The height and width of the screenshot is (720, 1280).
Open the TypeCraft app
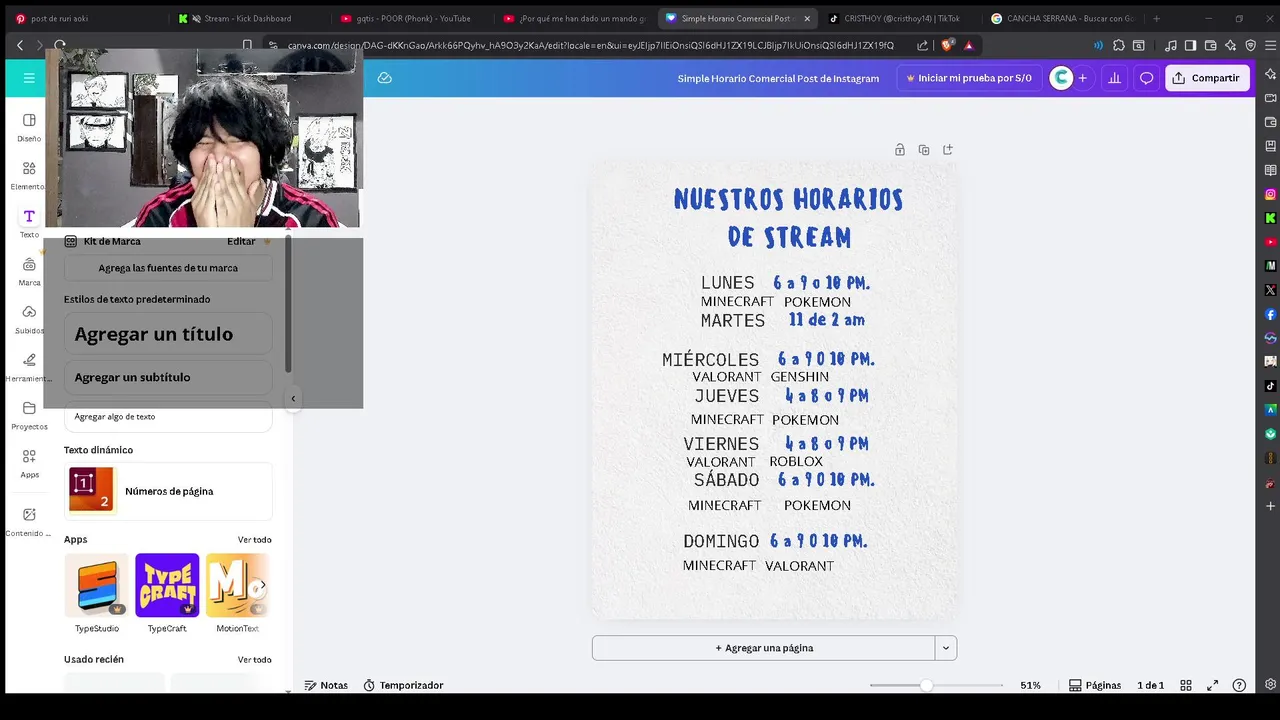coord(167,593)
